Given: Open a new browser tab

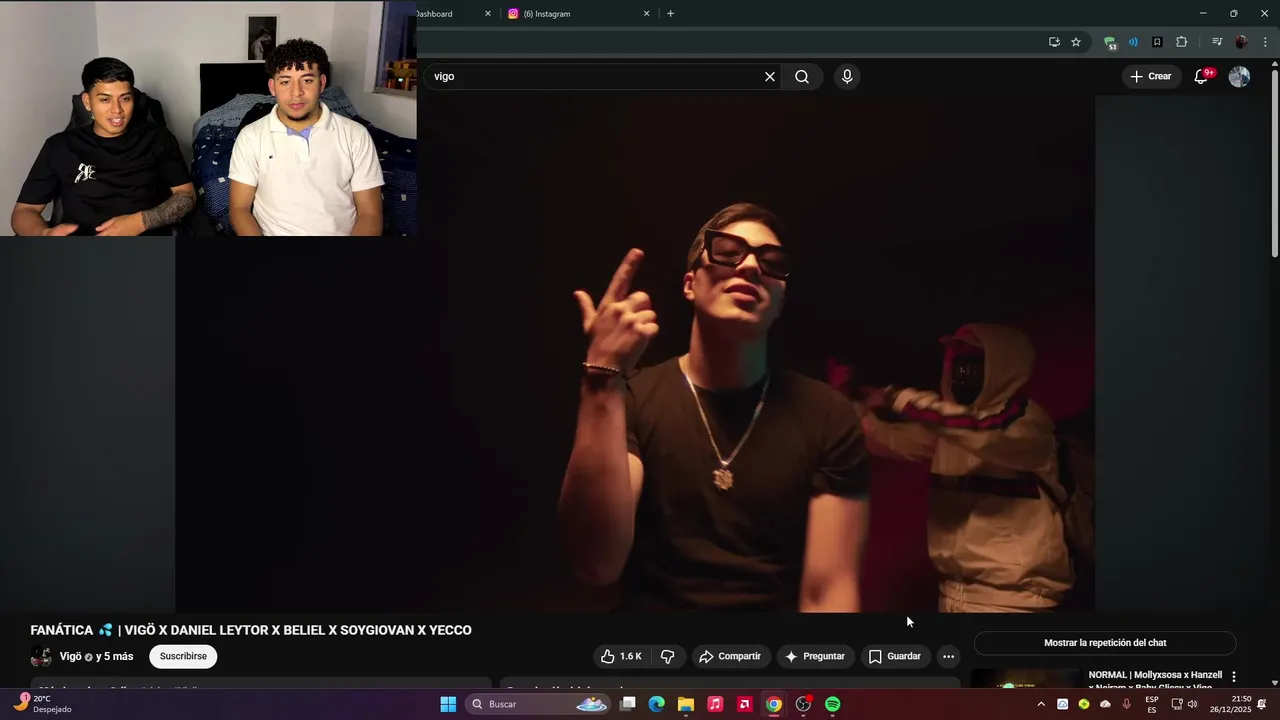Looking at the screenshot, I should [x=670, y=14].
